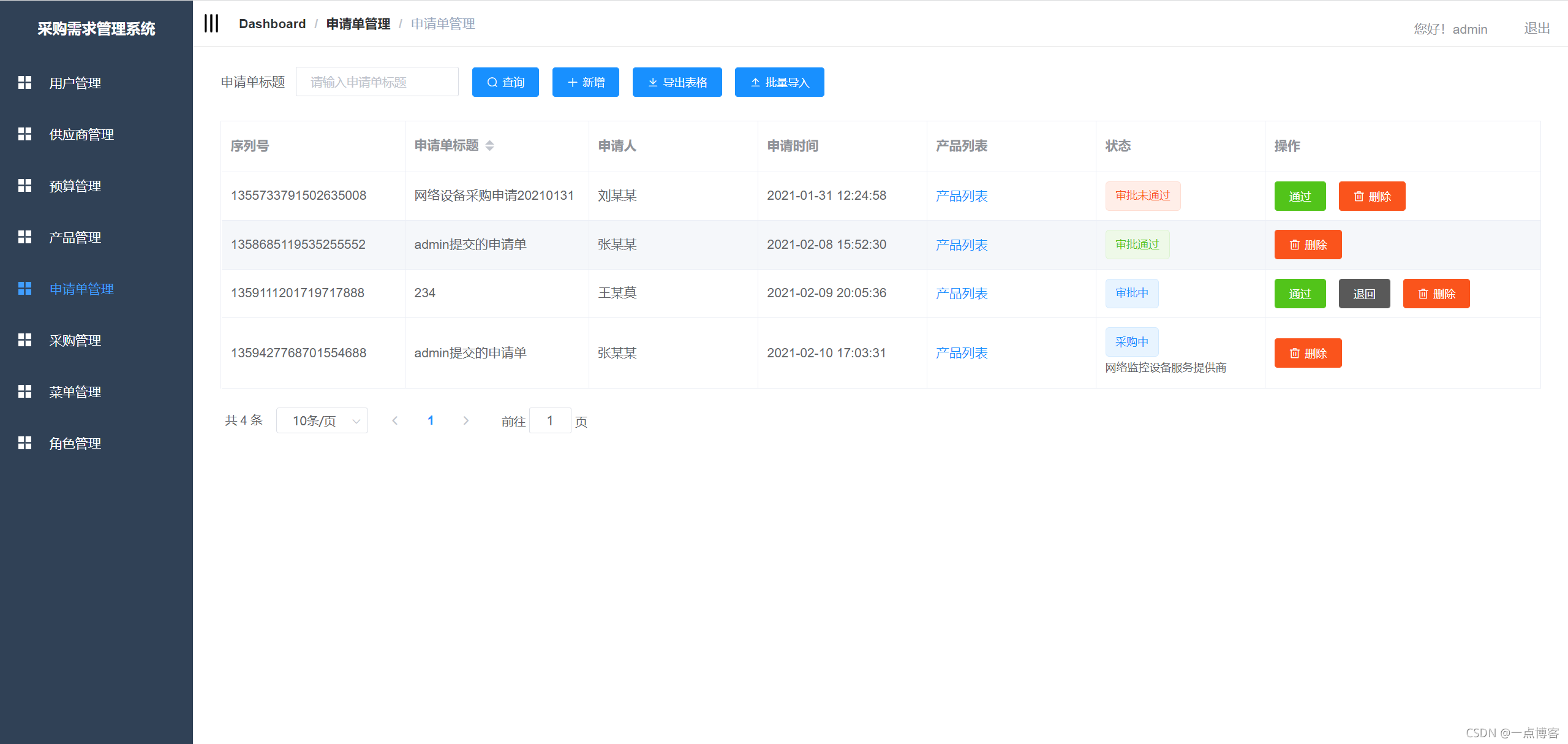The width and height of the screenshot is (1568, 744).
Task: Focus the 申请单标题 search input
Action: (377, 82)
